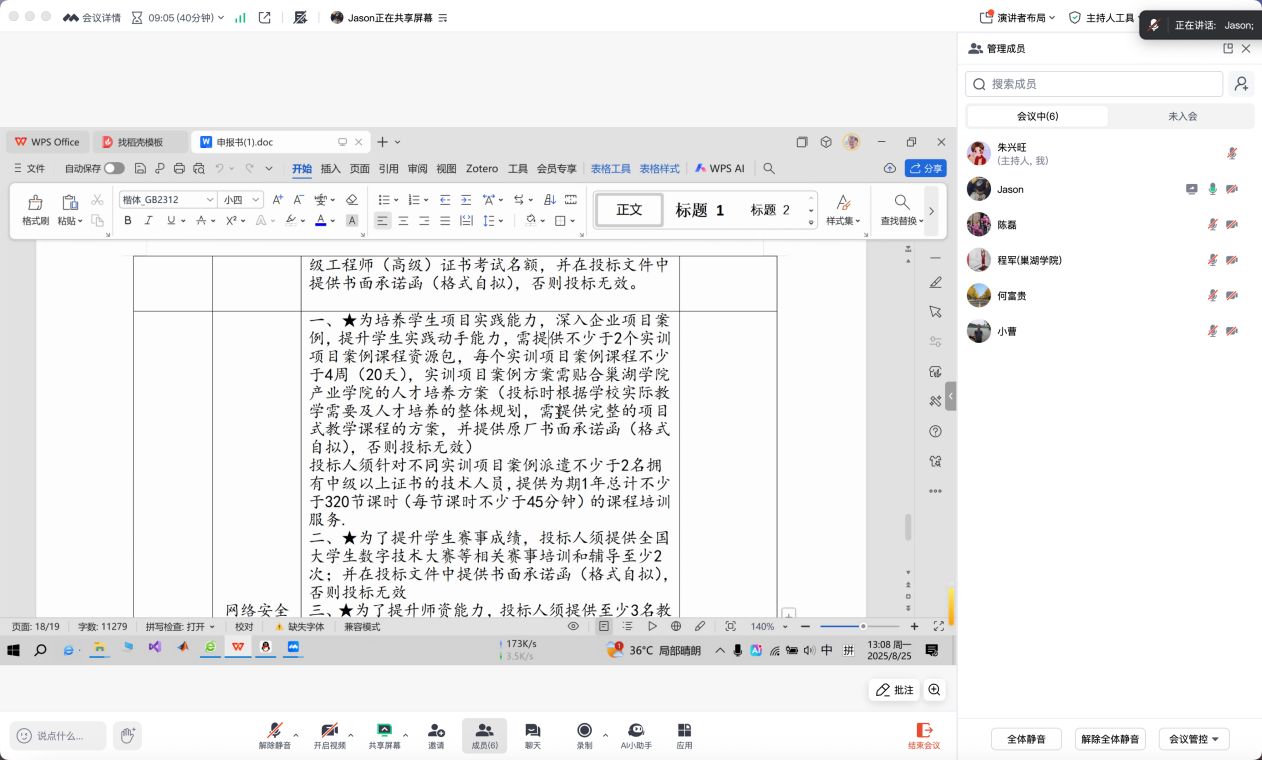Expand the font name dropdown 楷体_GB2312
This screenshot has height=760, width=1262.
tap(210, 200)
